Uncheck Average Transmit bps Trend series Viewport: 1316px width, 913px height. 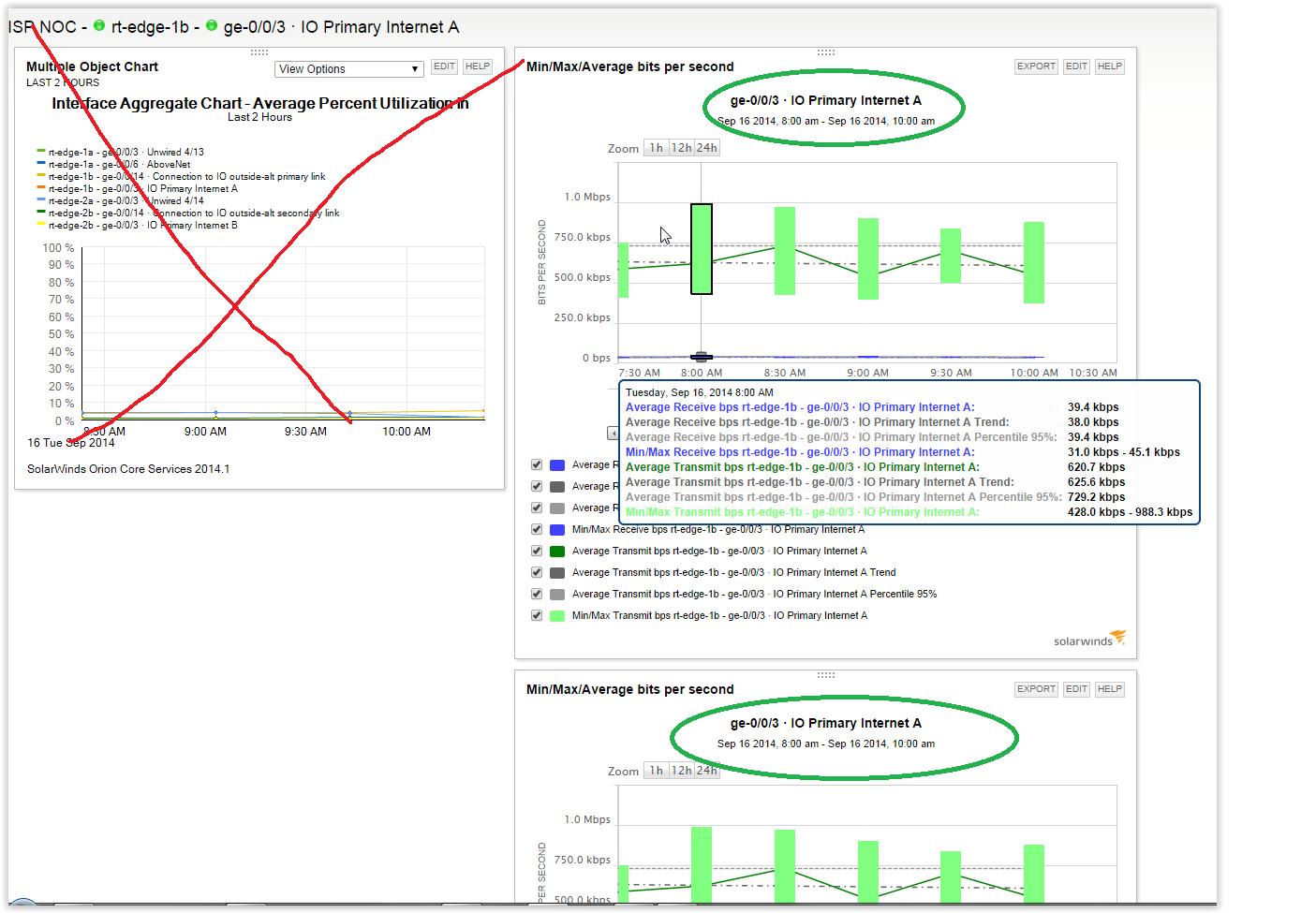(x=537, y=572)
